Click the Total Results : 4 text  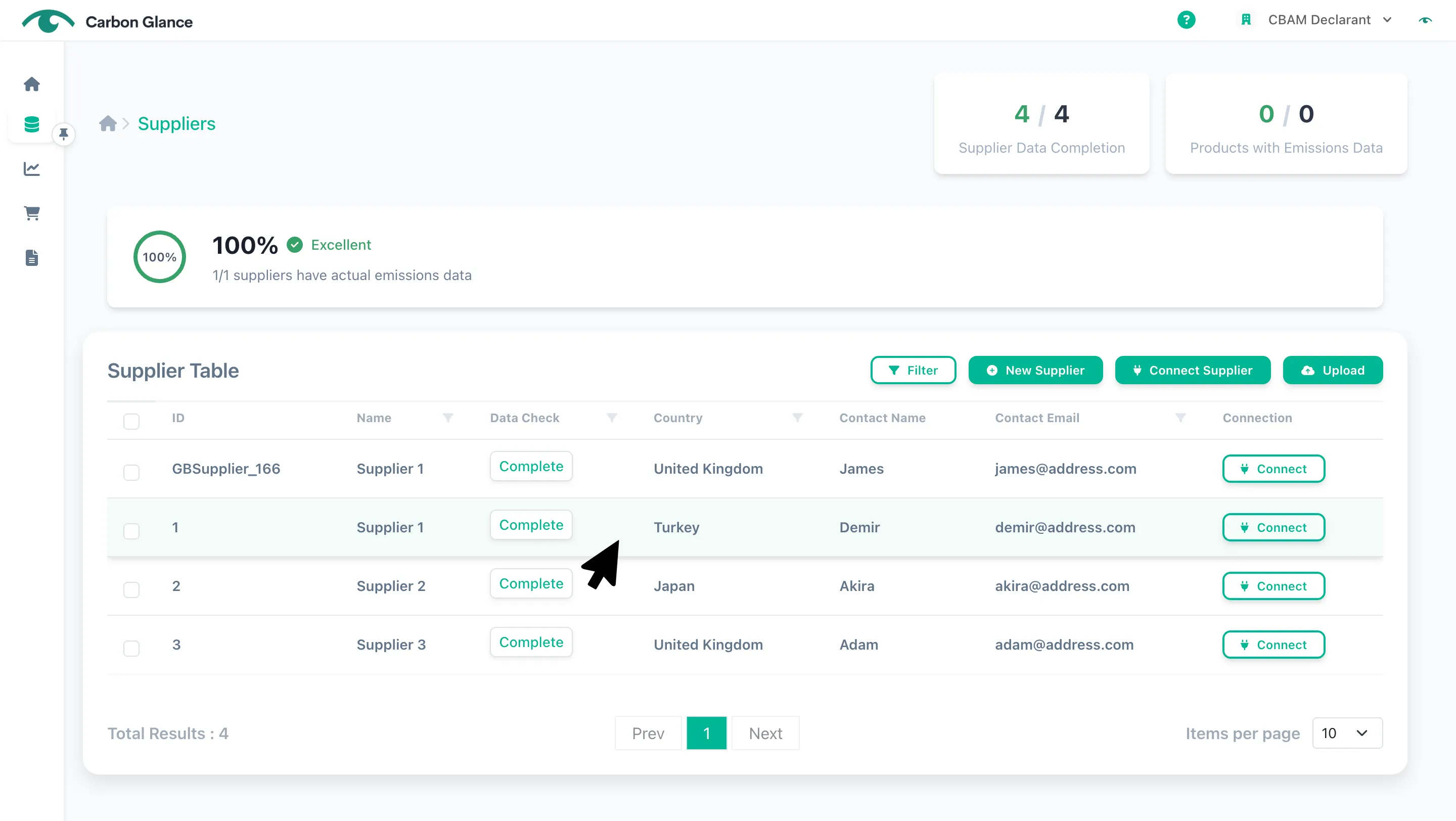pyautogui.click(x=168, y=733)
